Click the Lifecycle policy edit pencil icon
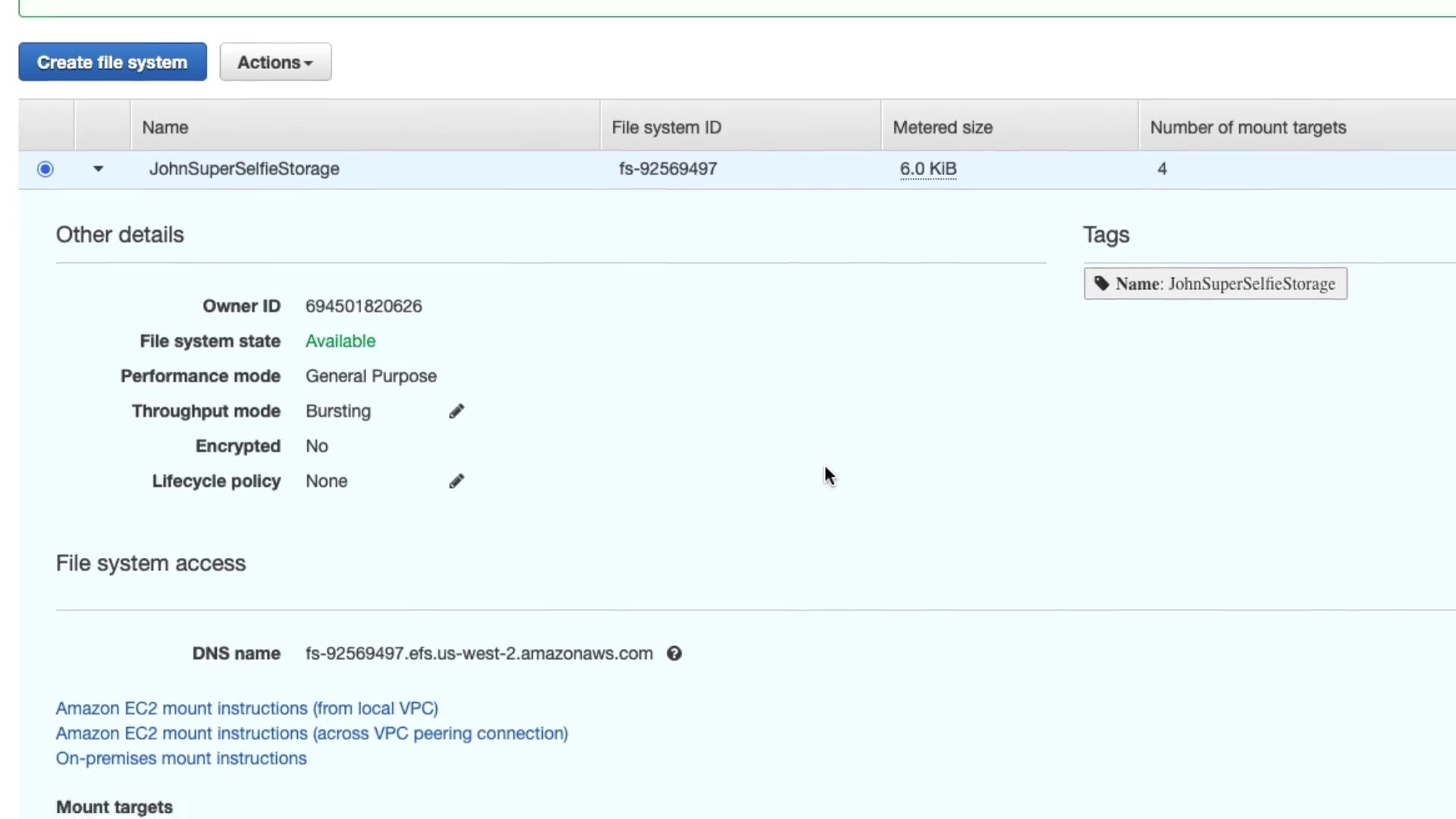Image resolution: width=1456 pixels, height=819 pixels. click(456, 482)
